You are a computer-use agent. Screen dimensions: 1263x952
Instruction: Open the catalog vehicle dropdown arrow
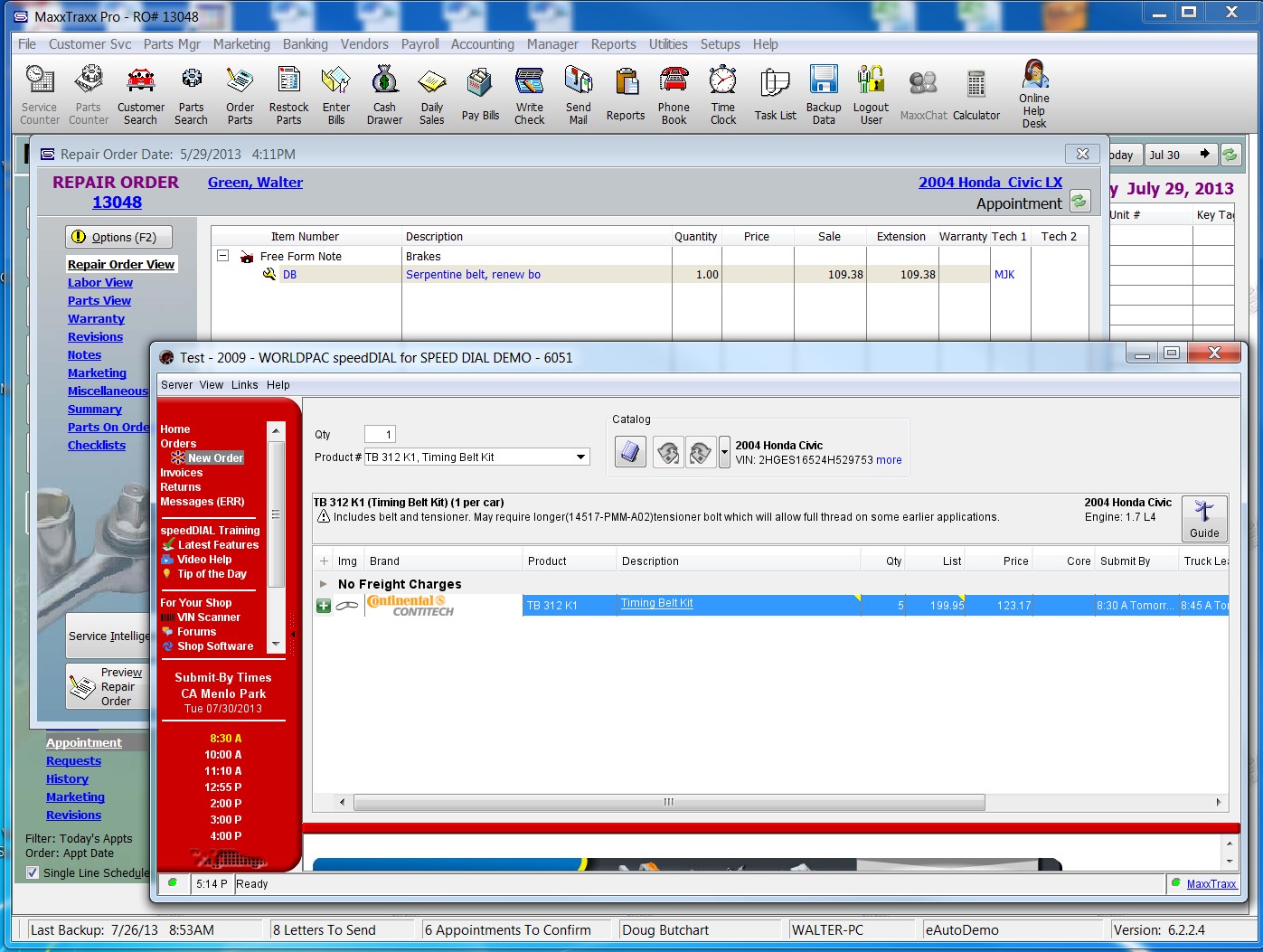tap(724, 451)
